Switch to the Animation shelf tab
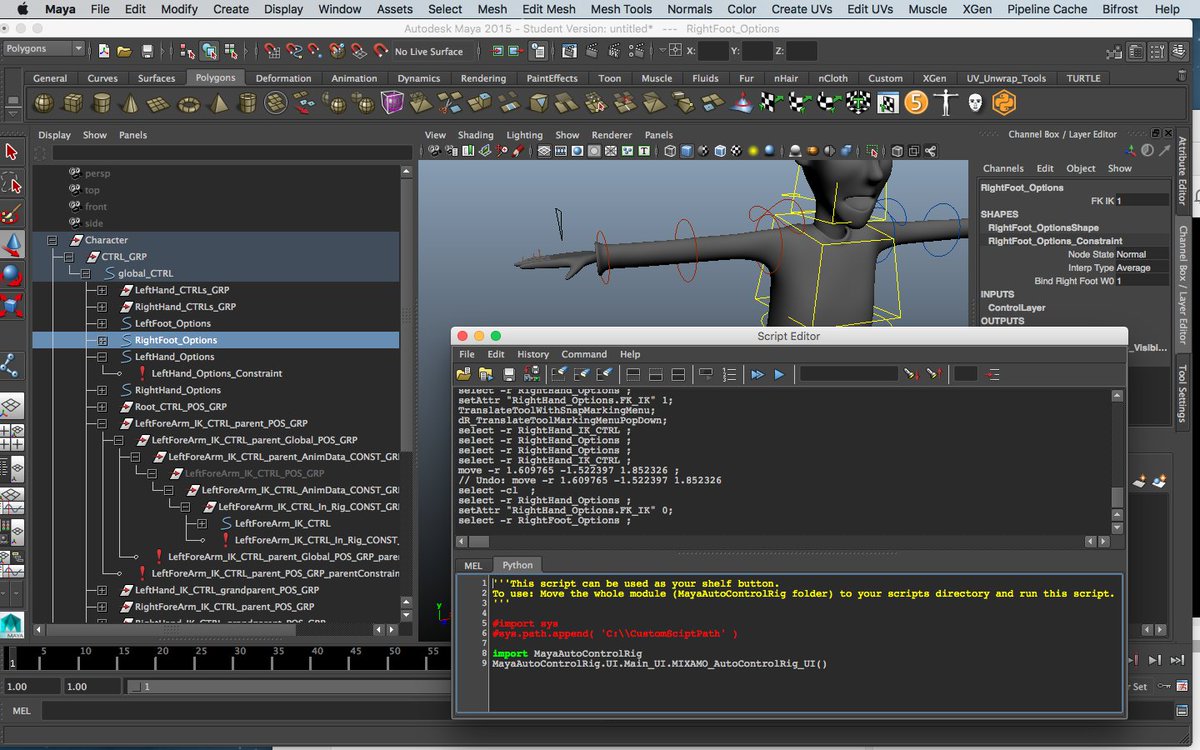The width and height of the screenshot is (1200, 750). [x=354, y=78]
